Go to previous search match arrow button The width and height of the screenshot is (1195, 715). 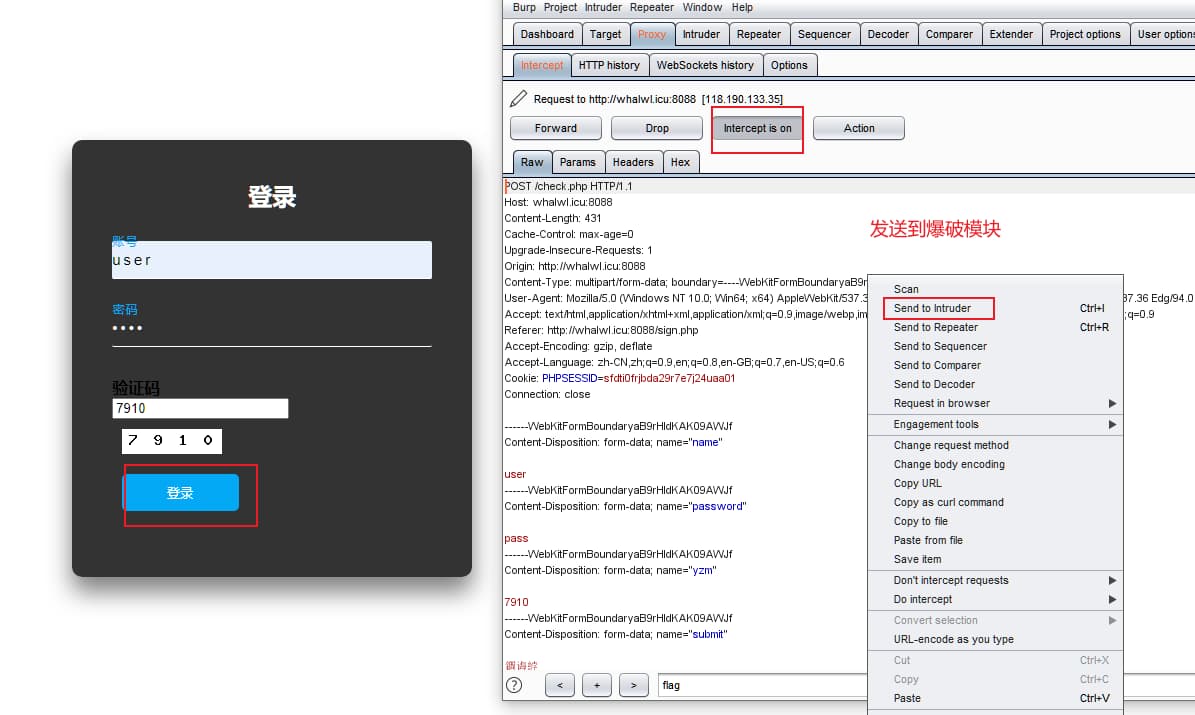(x=559, y=685)
